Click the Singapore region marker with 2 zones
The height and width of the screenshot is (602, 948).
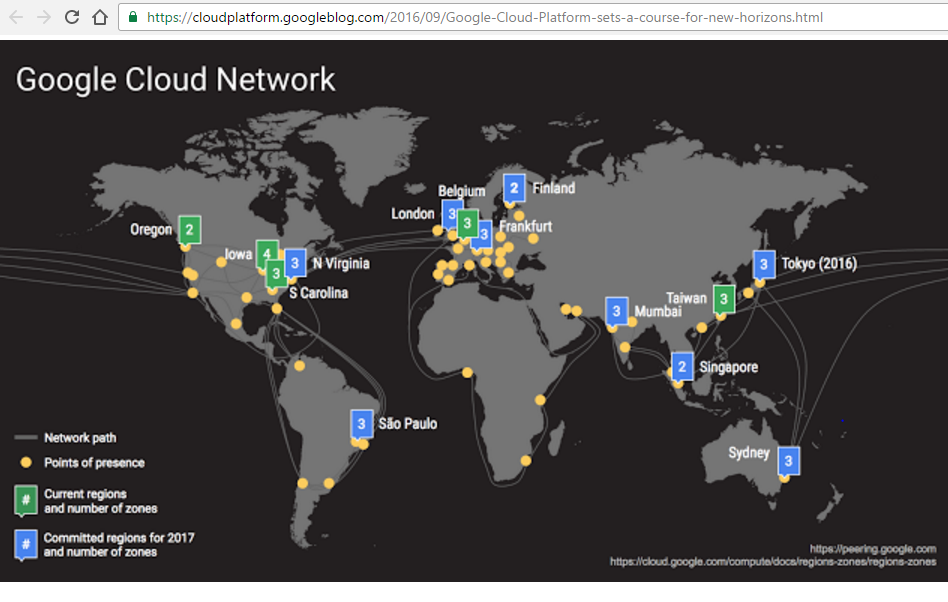(682, 367)
